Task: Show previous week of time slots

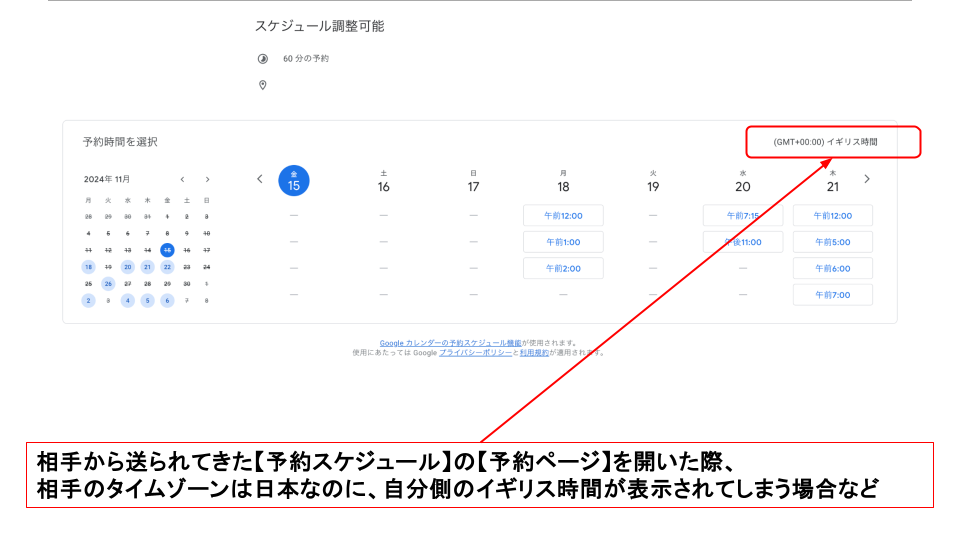Action: 260,179
